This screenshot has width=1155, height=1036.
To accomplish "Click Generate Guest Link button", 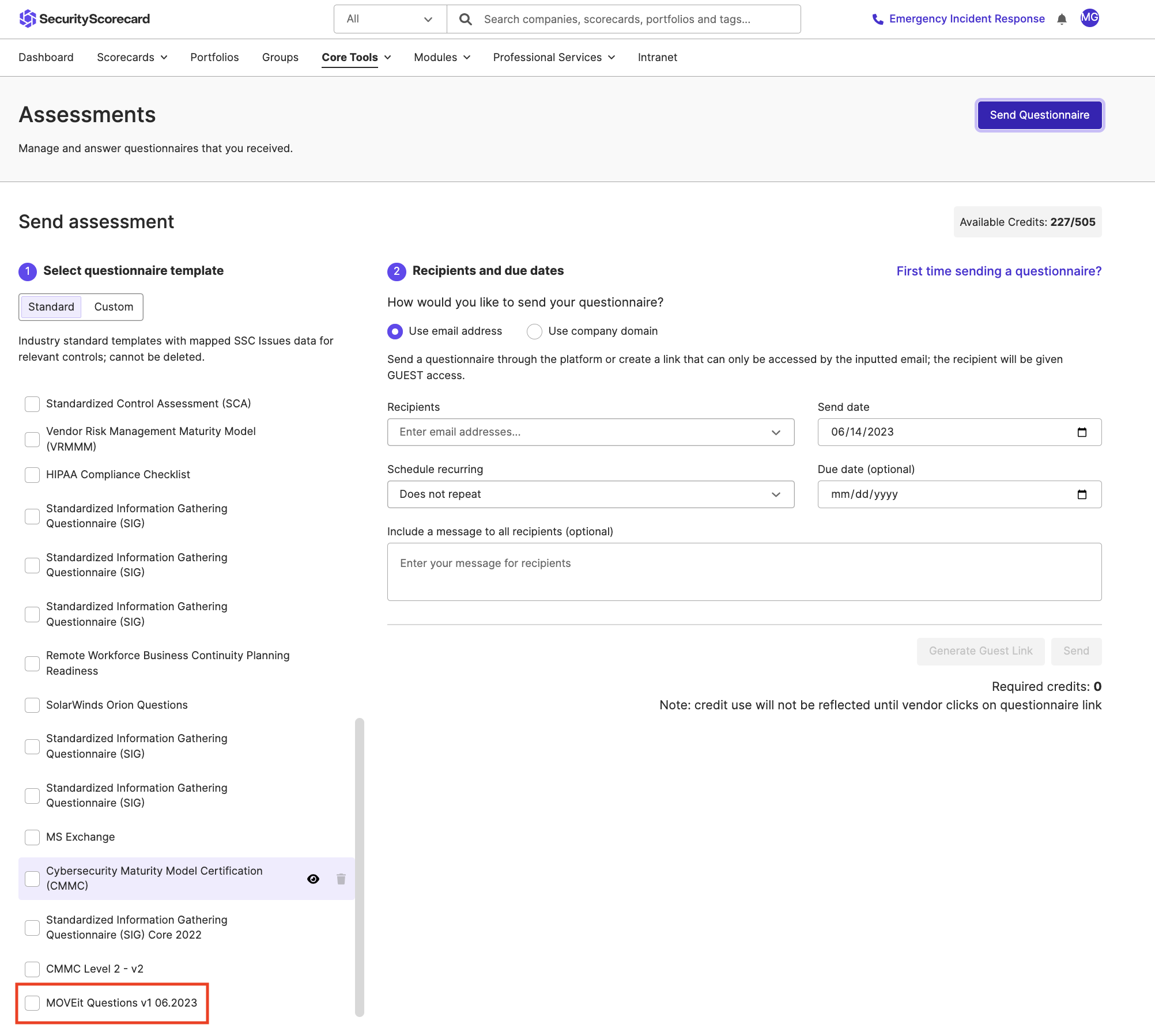I will click(x=980, y=651).
